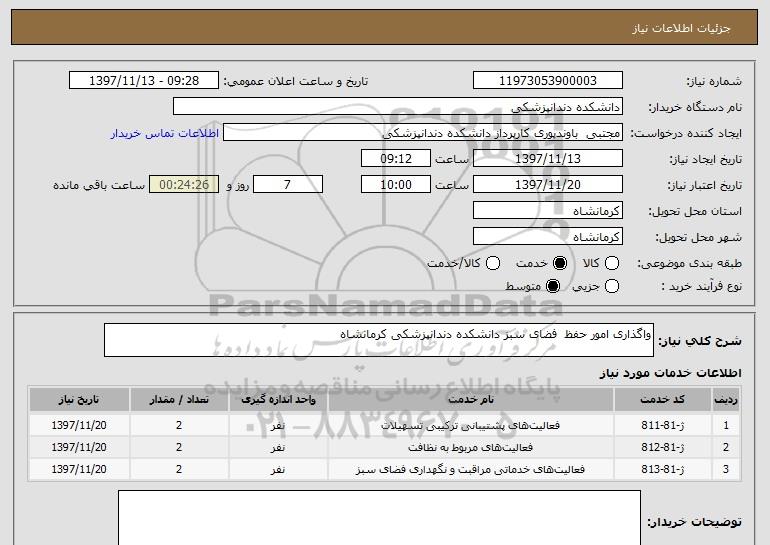Click the buyer notes text area
This screenshot has width=770, height=545.
pyautogui.click(x=379, y=518)
